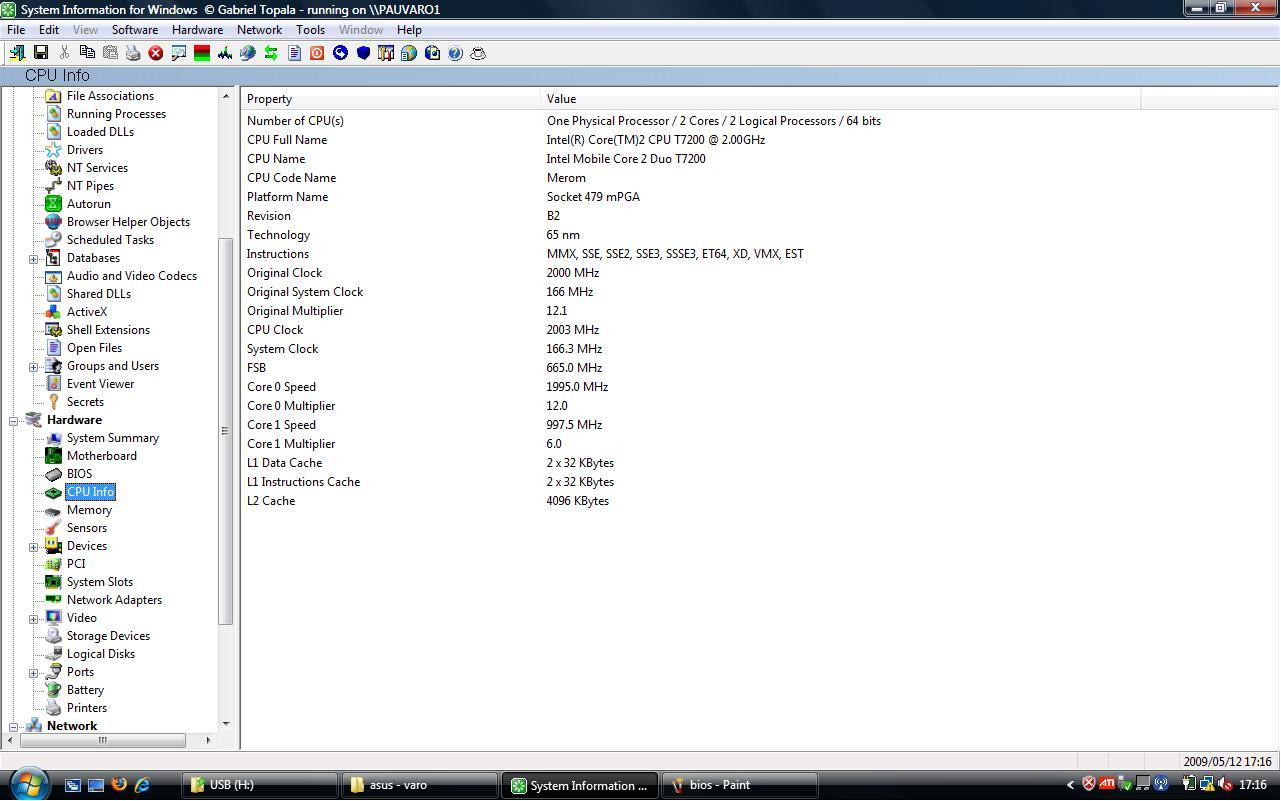Click tree scrollbar up arrow

(x=225, y=96)
